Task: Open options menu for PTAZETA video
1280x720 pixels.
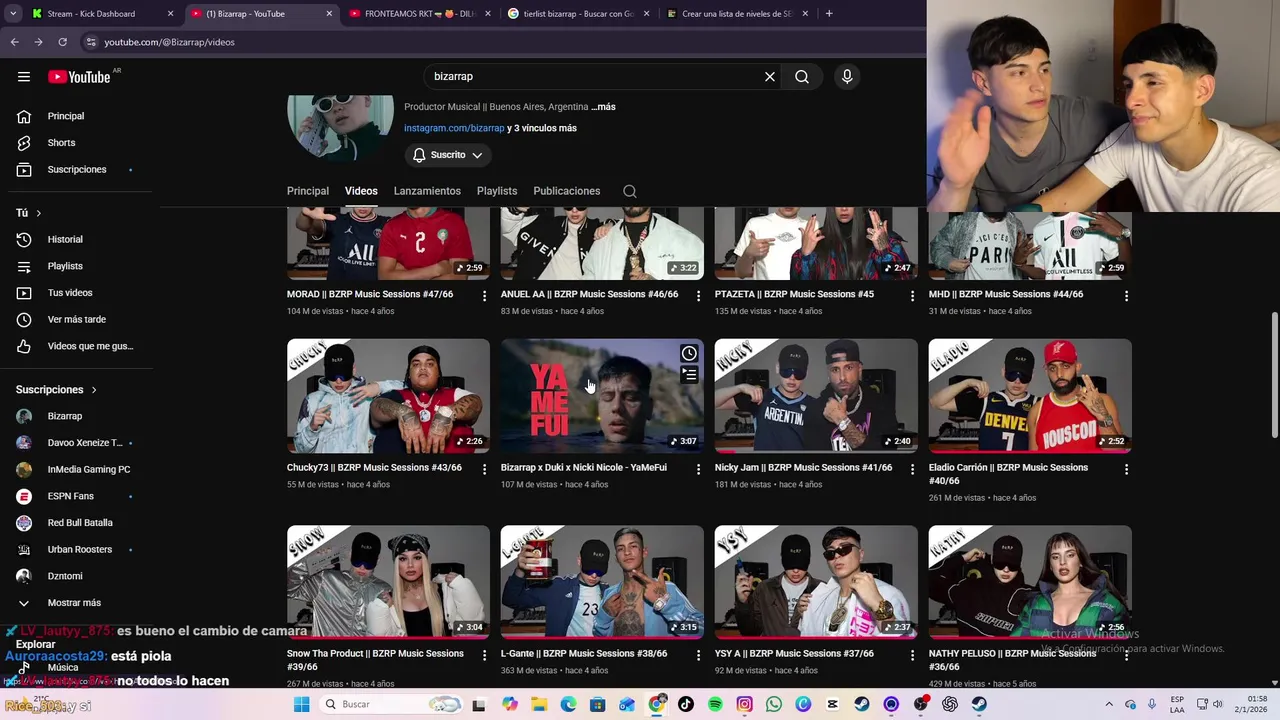Action: click(x=912, y=296)
